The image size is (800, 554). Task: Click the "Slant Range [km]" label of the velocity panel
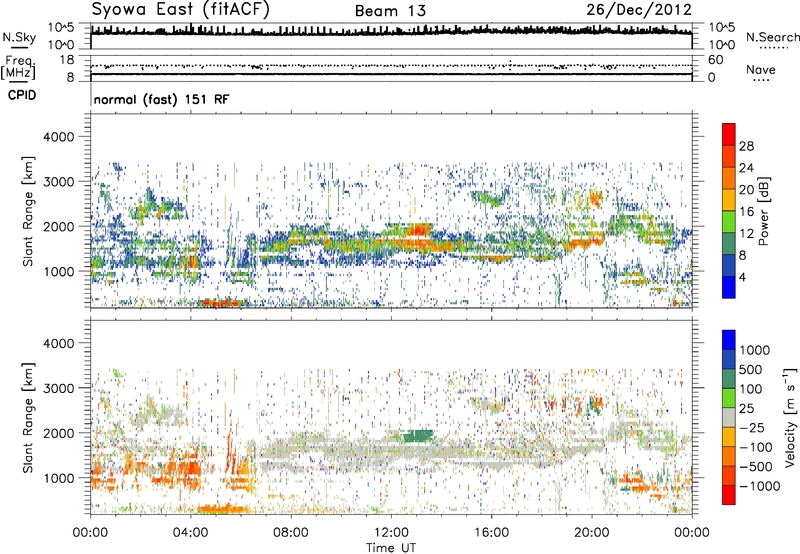28,418
